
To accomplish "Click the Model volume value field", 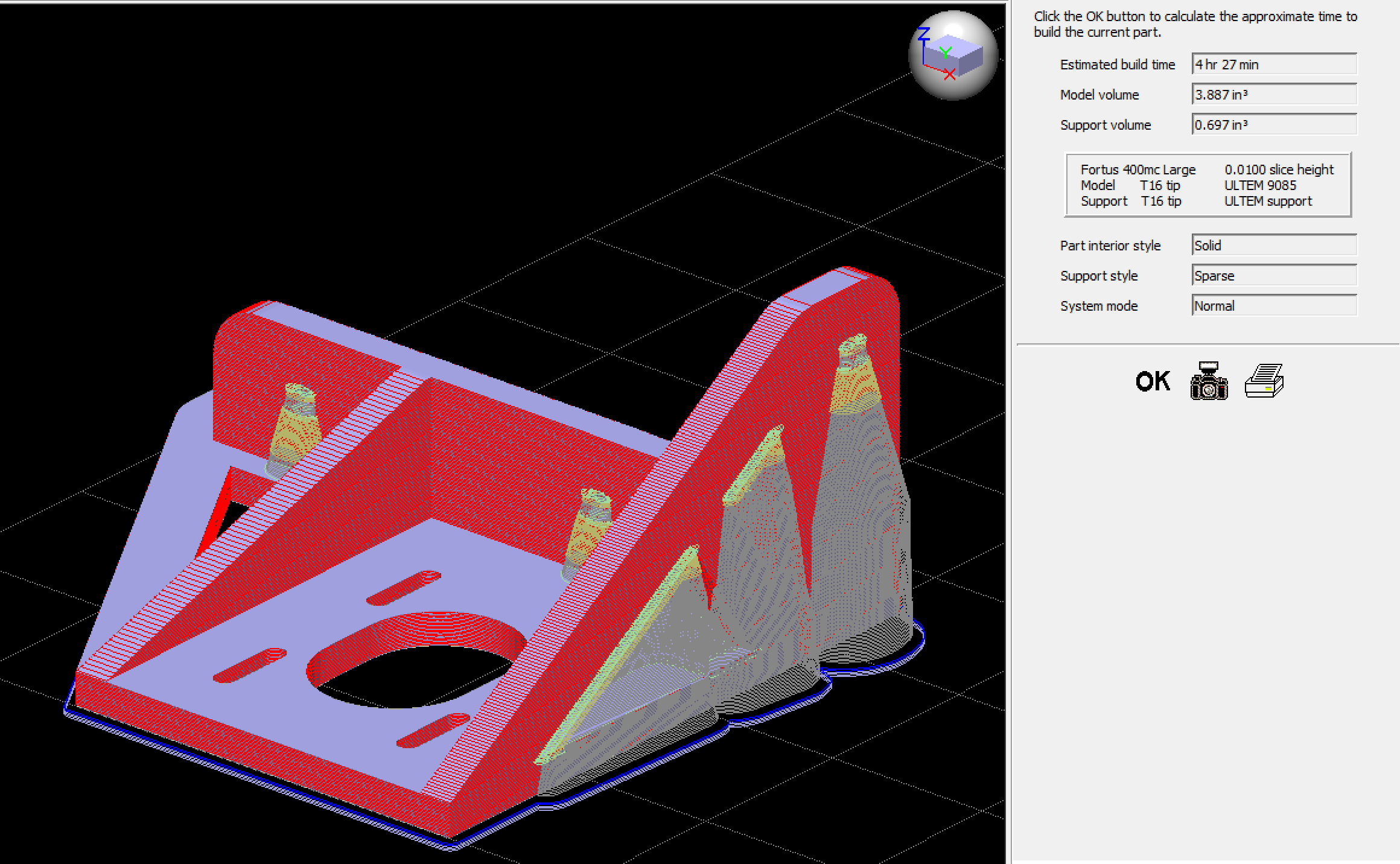I will click(x=1274, y=95).
